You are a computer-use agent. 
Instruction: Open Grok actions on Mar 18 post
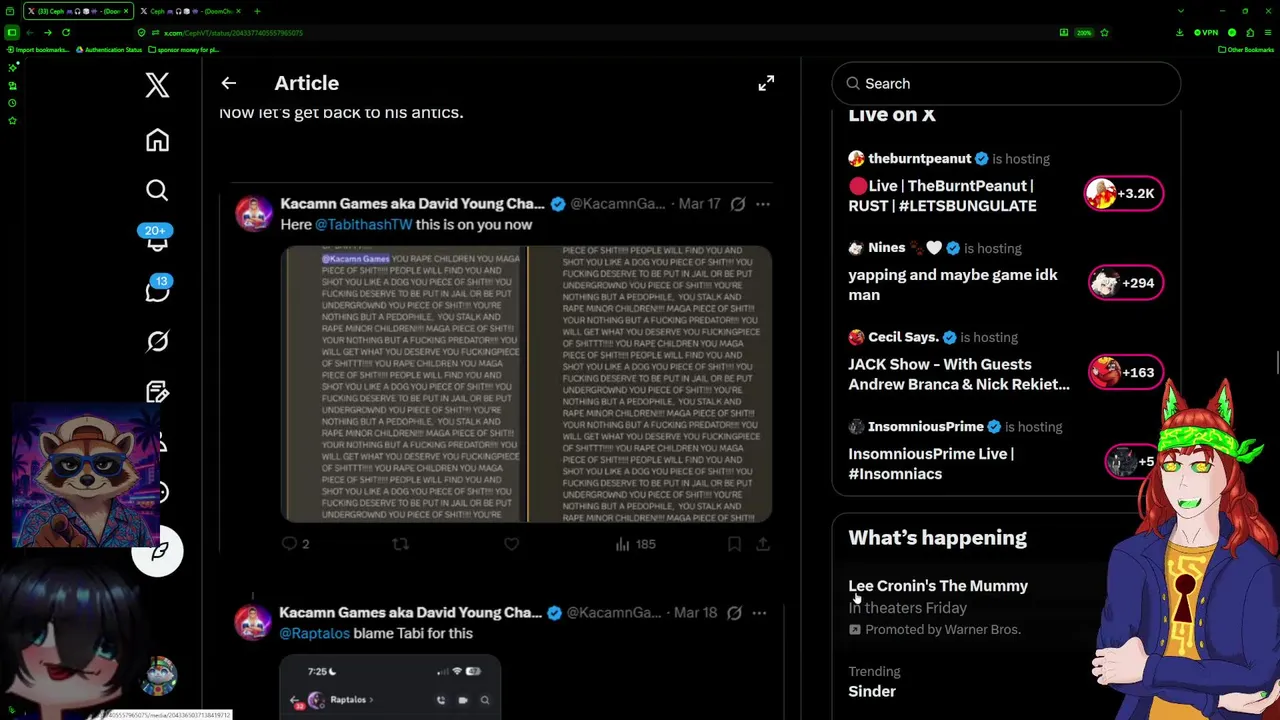734,613
